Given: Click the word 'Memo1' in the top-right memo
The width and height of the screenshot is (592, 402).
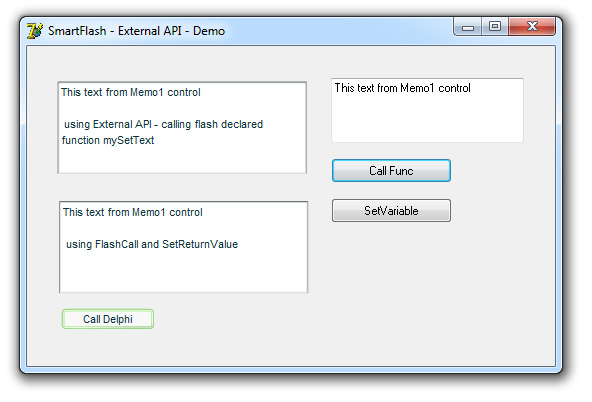Looking at the screenshot, I should [417, 88].
